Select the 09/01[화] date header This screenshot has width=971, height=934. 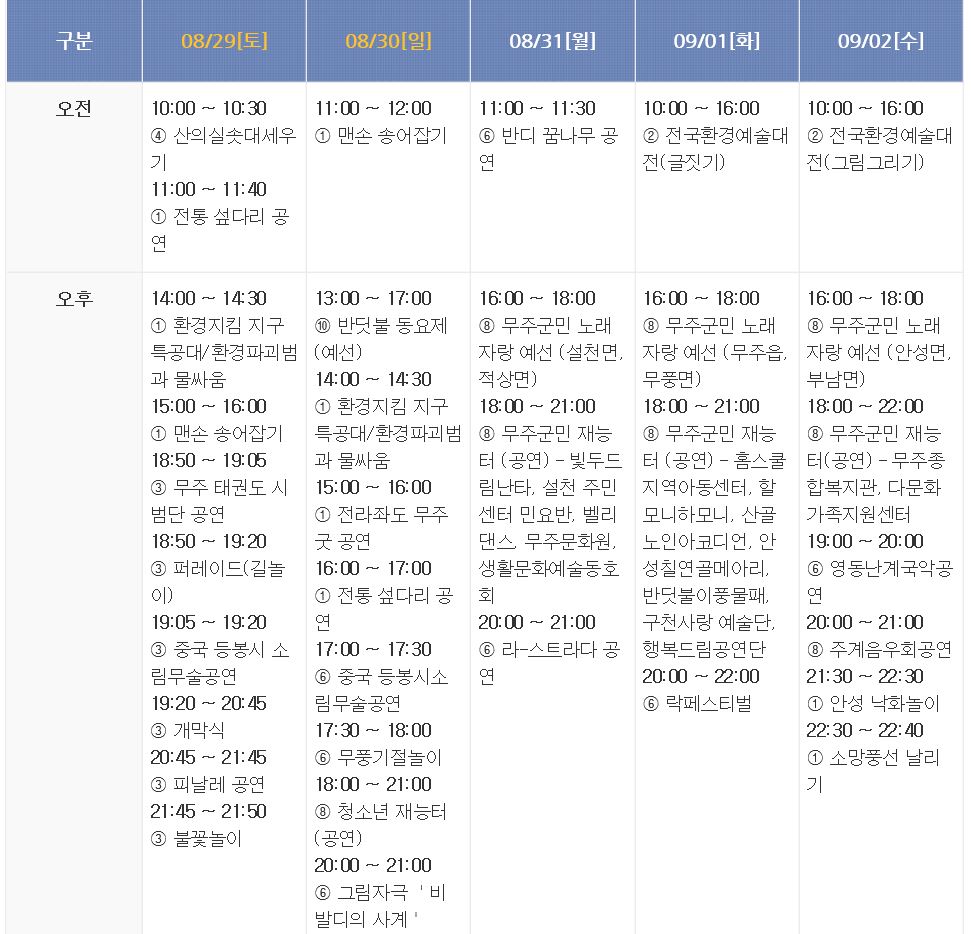click(716, 41)
